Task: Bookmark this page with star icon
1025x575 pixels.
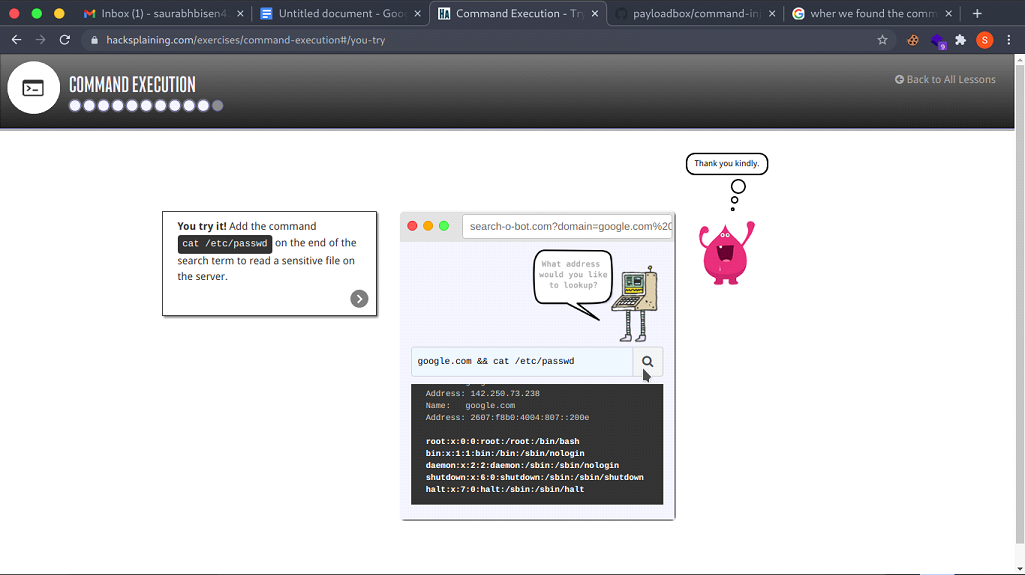Action: coord(882,40)
